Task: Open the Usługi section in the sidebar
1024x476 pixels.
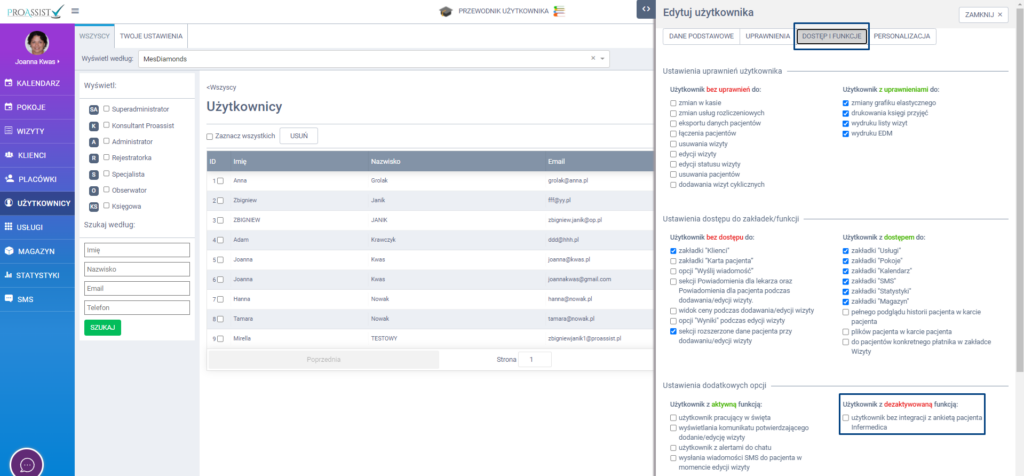Action: (x=36, y=227)
